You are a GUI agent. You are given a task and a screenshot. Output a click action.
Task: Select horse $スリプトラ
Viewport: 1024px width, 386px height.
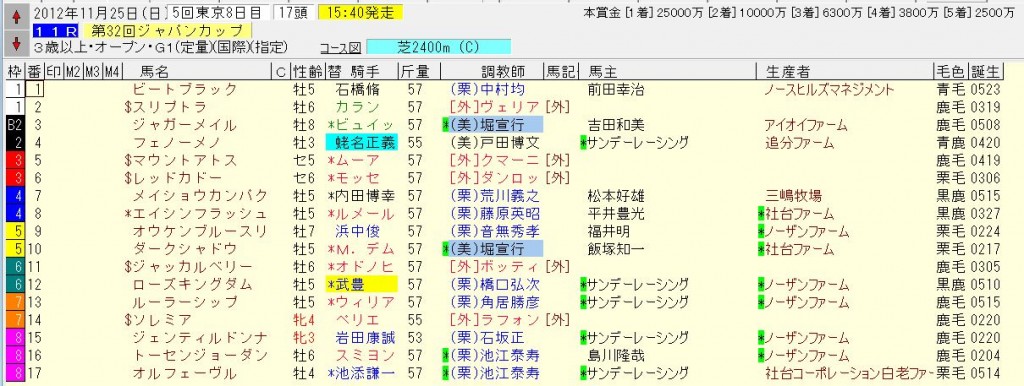165,107
